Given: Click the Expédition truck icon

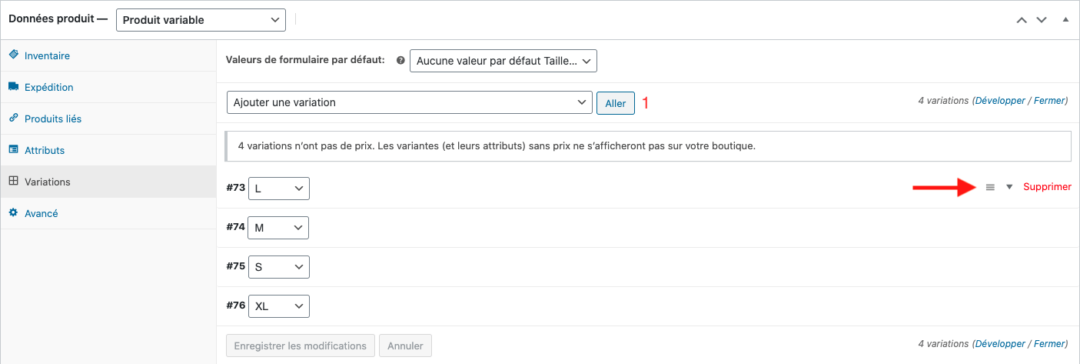Looking at the screenshot, I should click(x=13, y=87).
